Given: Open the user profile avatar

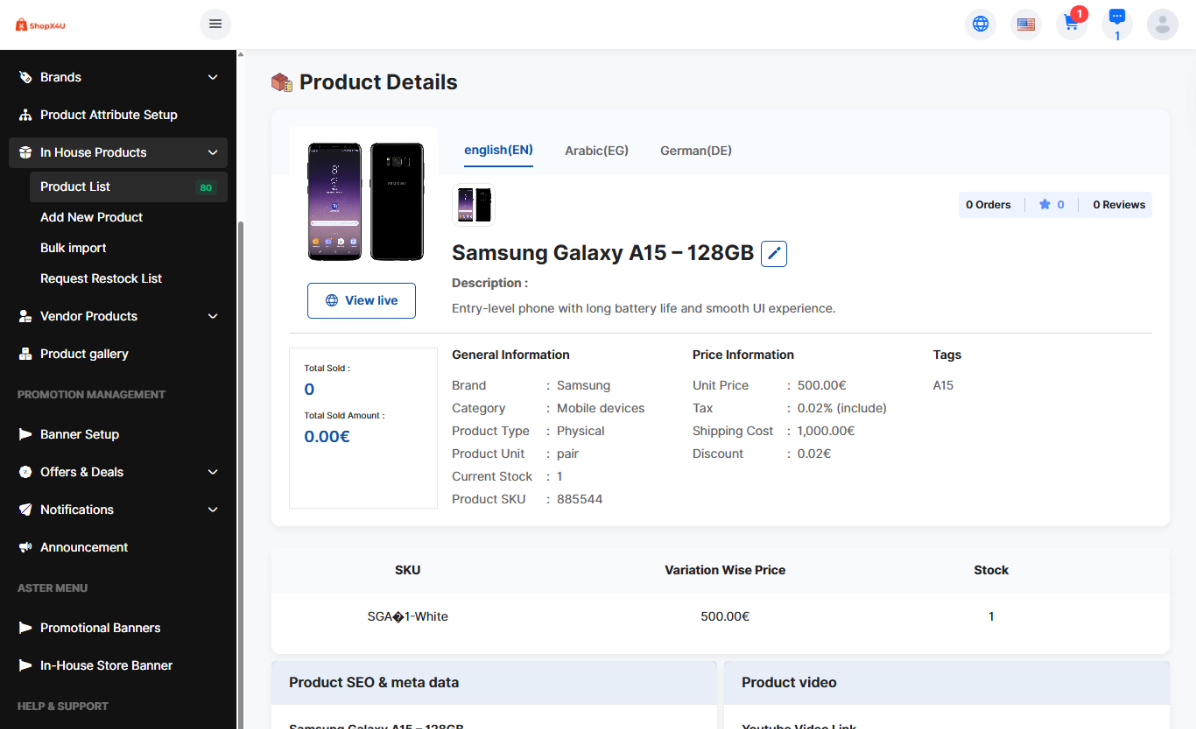Looking at the screenshot, I should (x=1162, y=24).
